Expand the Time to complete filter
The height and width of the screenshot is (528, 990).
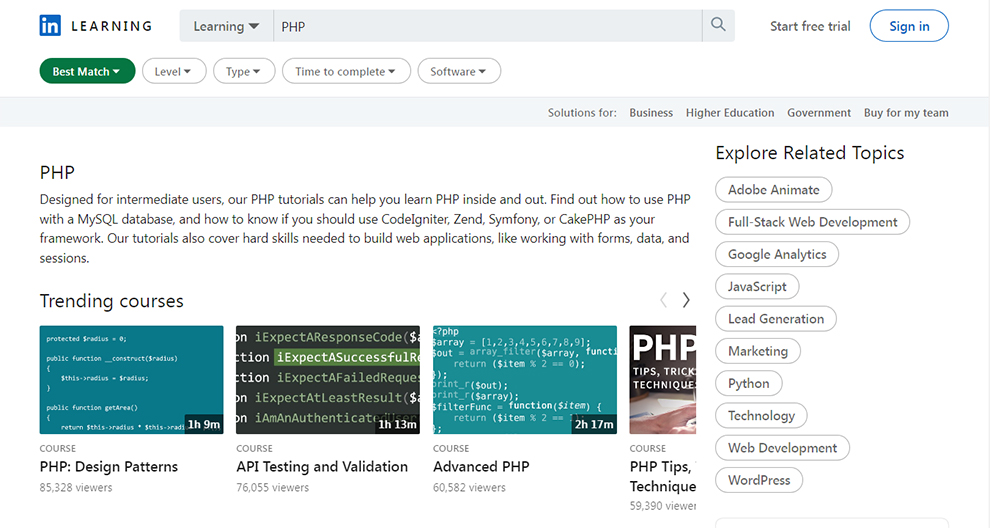pos(346,71)
